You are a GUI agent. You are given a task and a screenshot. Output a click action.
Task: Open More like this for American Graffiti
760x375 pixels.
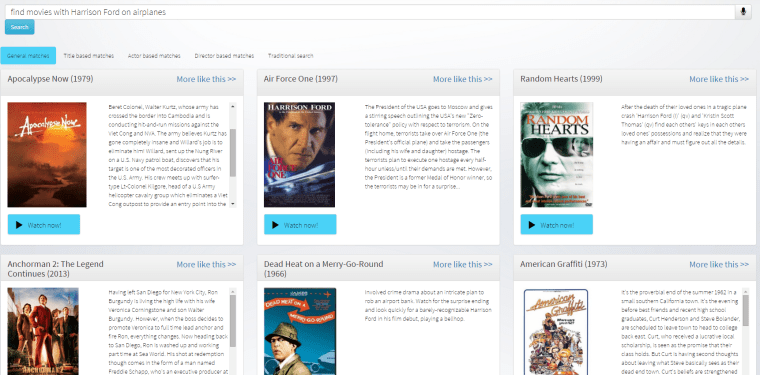[x=719, y=265]
